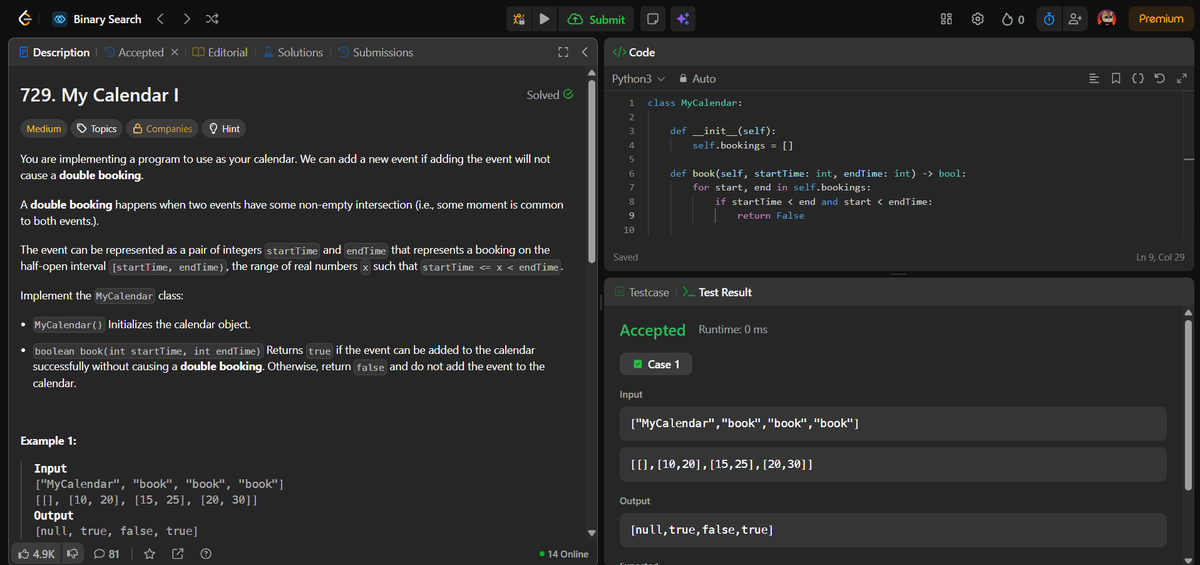Expand the Hint tag
Screen dimensions: 1200x565
click(x=223, y=128)
